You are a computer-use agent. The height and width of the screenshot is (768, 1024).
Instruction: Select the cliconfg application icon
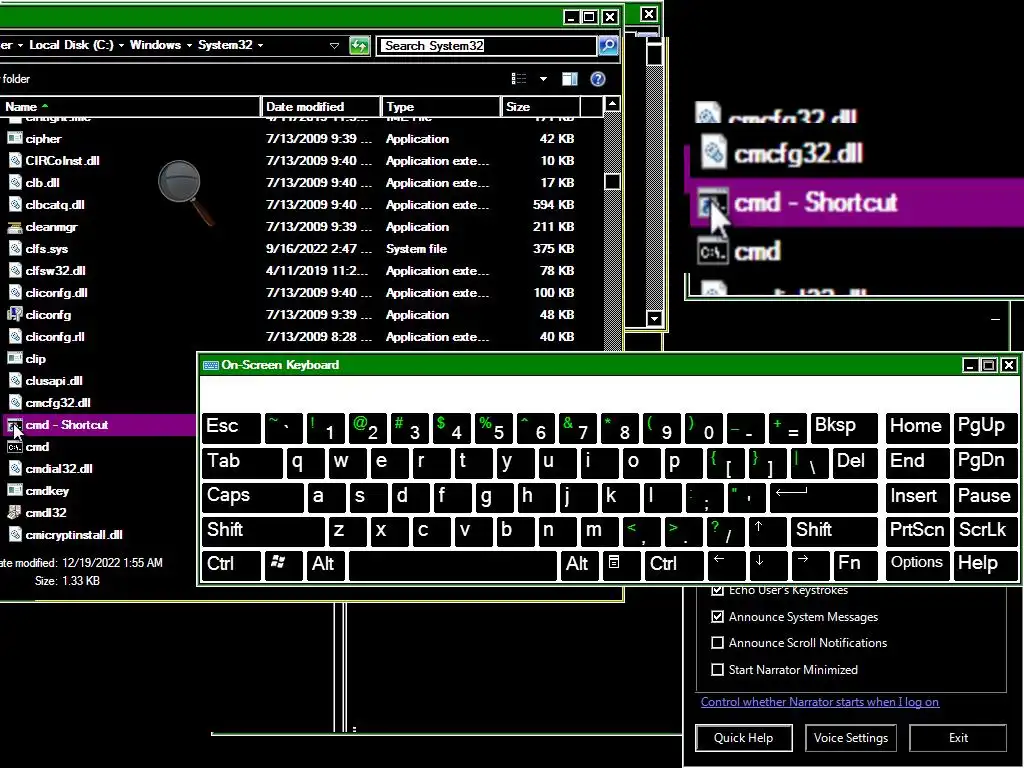point(14,315)
